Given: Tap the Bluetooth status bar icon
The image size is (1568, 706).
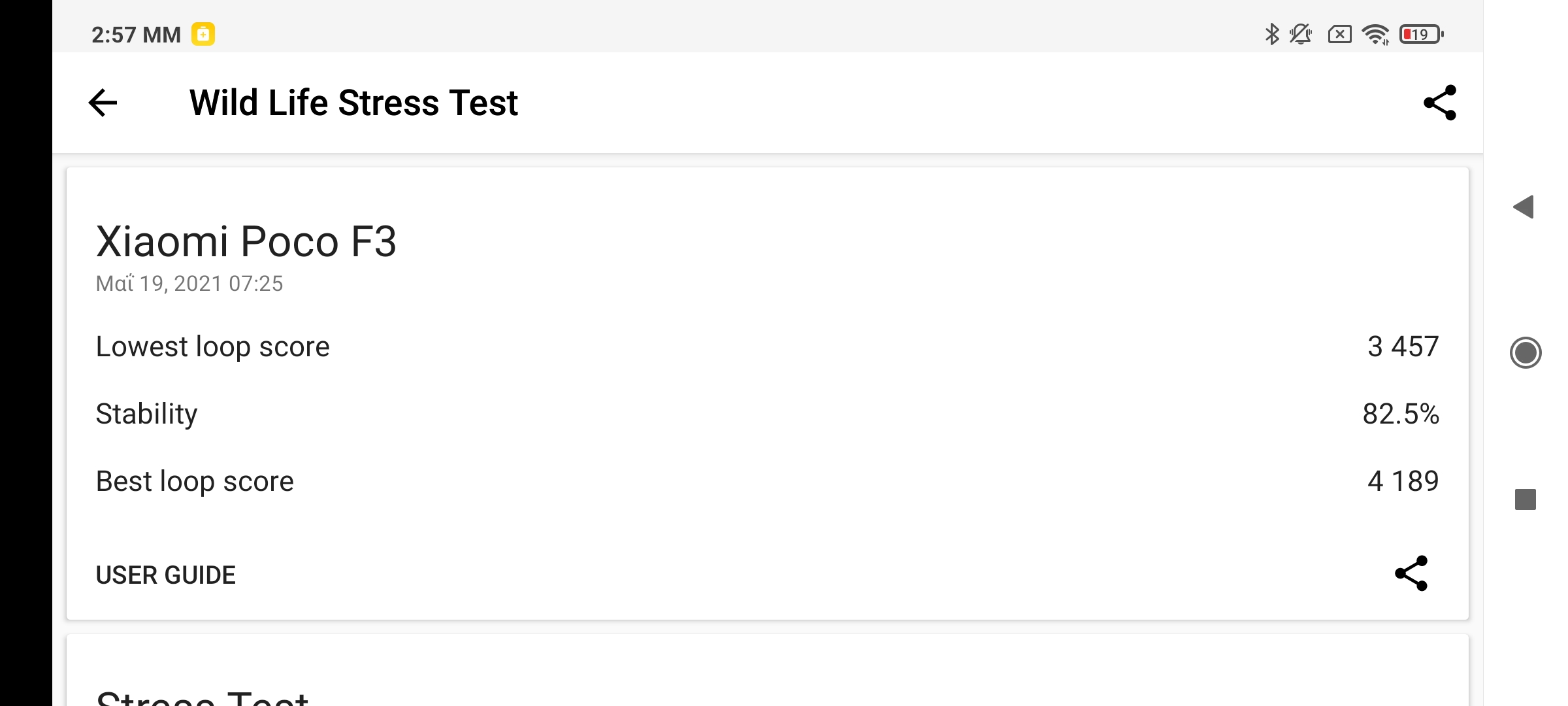Looking at the screenshot, I should point(1271,34).
